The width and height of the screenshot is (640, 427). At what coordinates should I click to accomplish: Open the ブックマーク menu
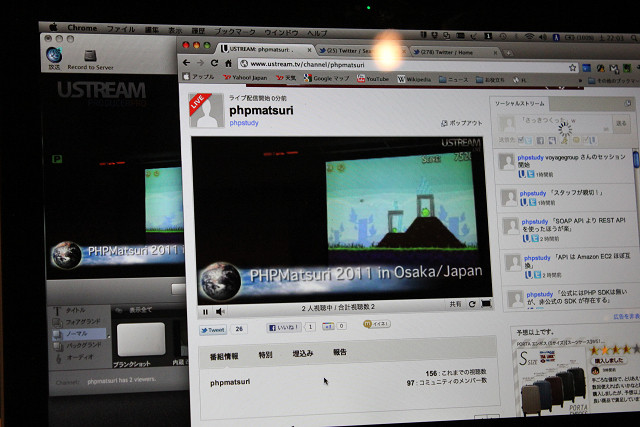click(235, 31)
